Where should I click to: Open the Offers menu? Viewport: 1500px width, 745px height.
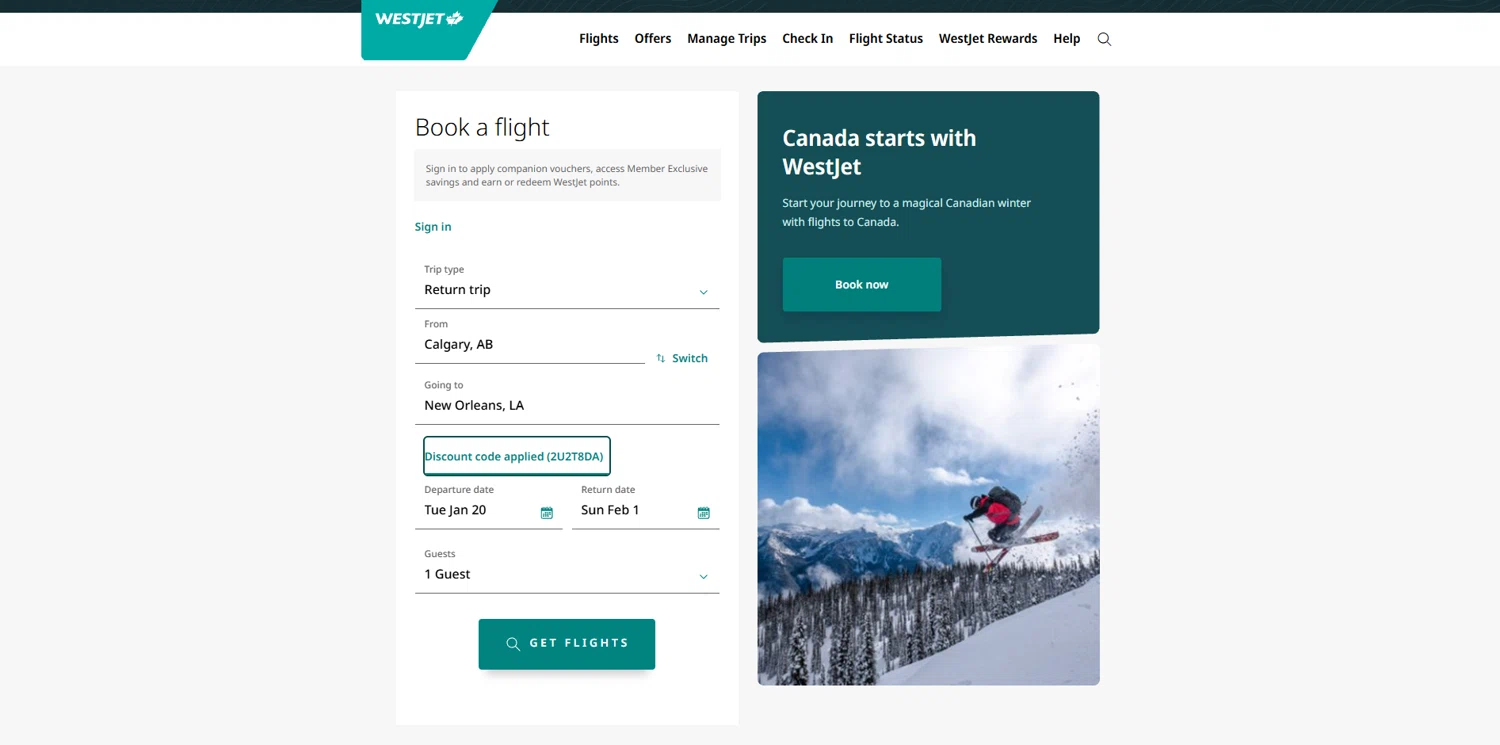point(652,39)
